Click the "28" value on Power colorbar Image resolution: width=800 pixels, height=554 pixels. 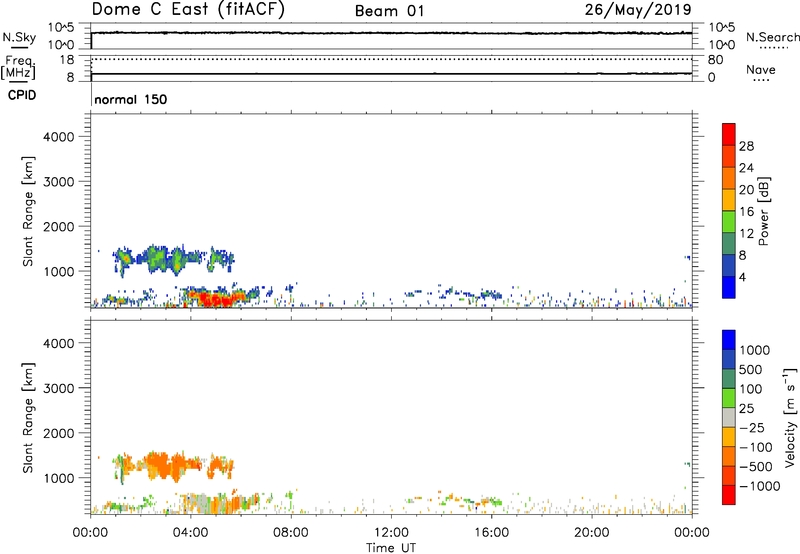click(x=746, y=146)
